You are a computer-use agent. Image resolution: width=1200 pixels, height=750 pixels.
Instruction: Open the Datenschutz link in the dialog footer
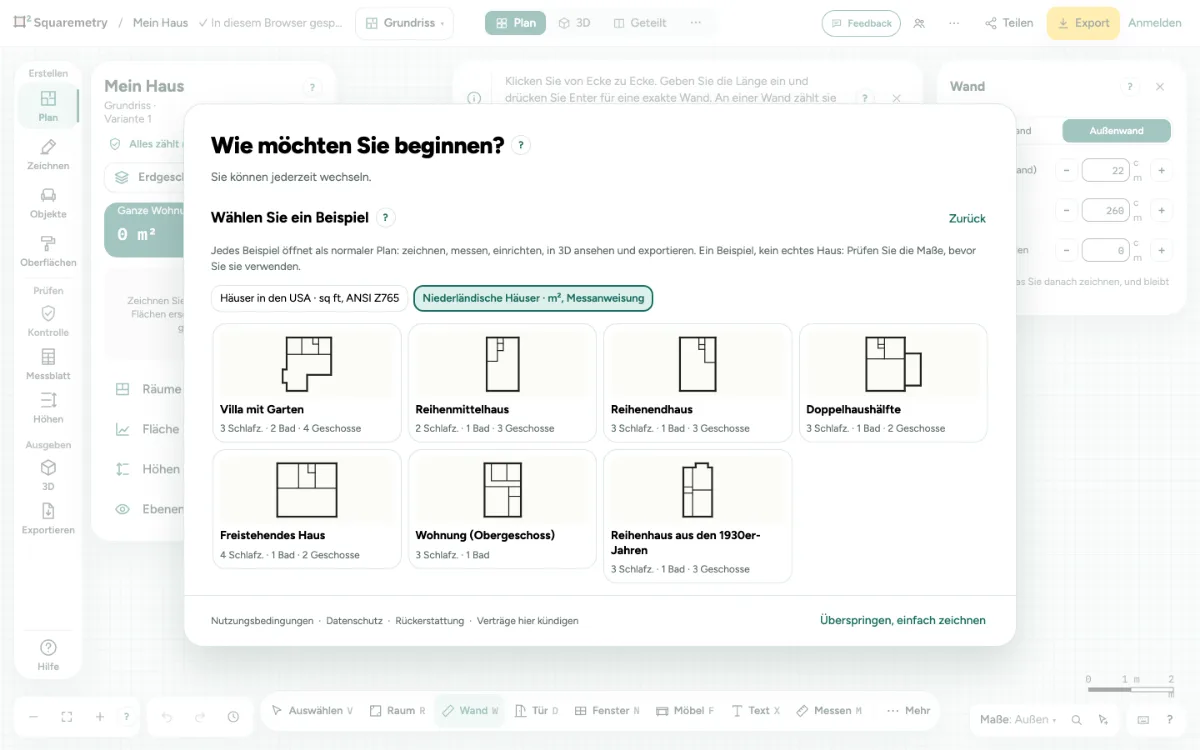point(354,621)
